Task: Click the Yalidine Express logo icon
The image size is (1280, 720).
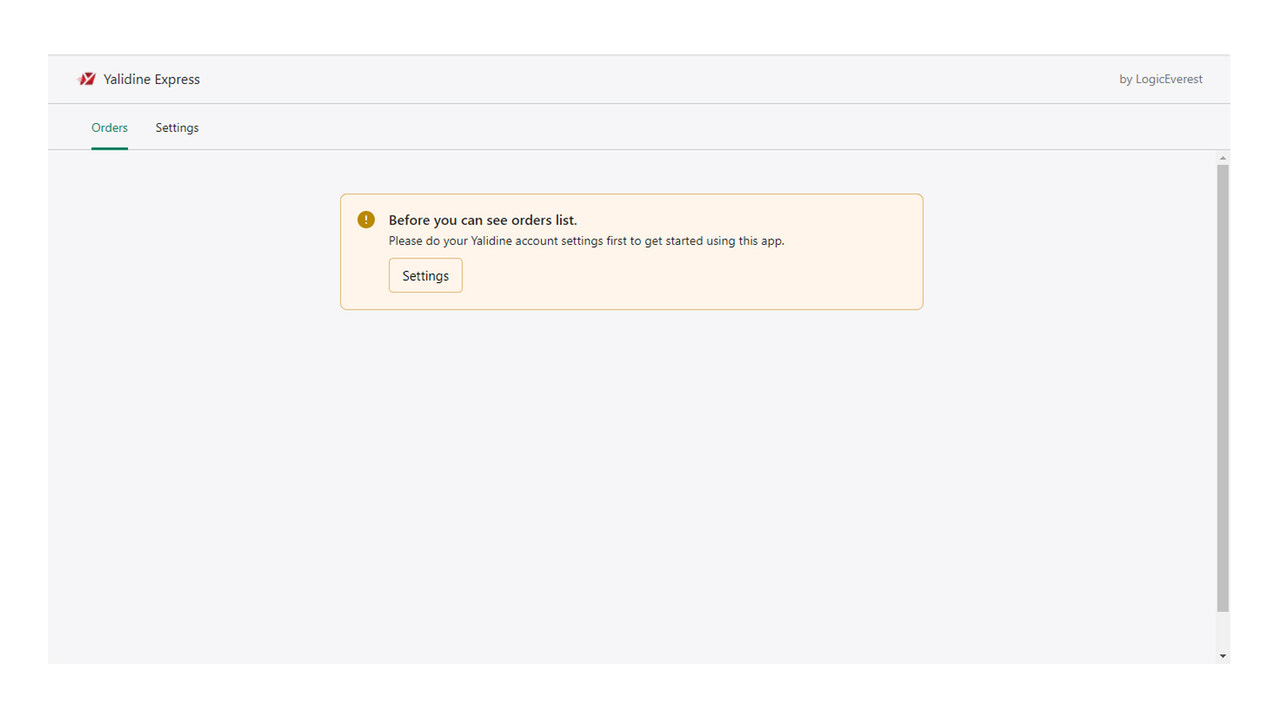Action: point(87,79)
